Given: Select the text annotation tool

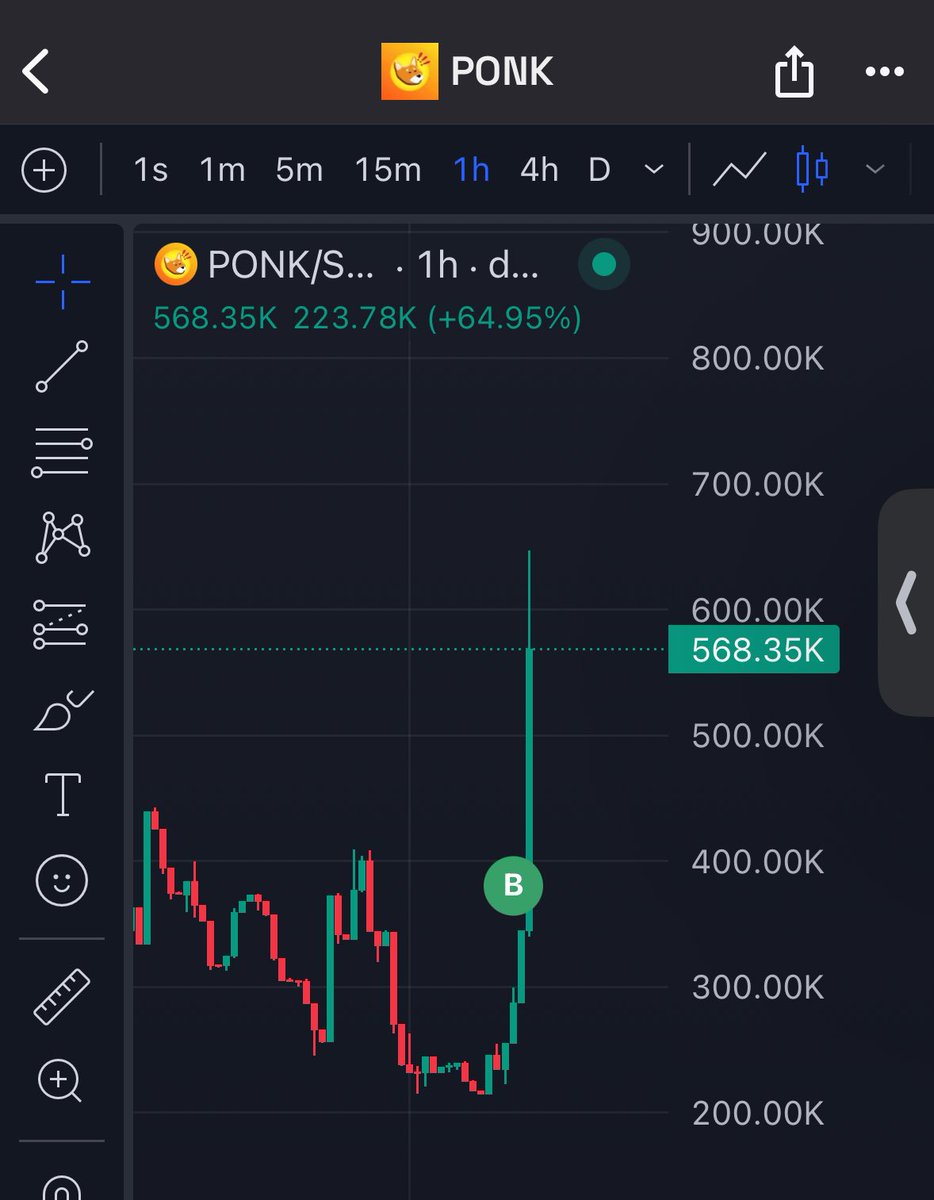Looking at the screenshot, I should point(62,792).
